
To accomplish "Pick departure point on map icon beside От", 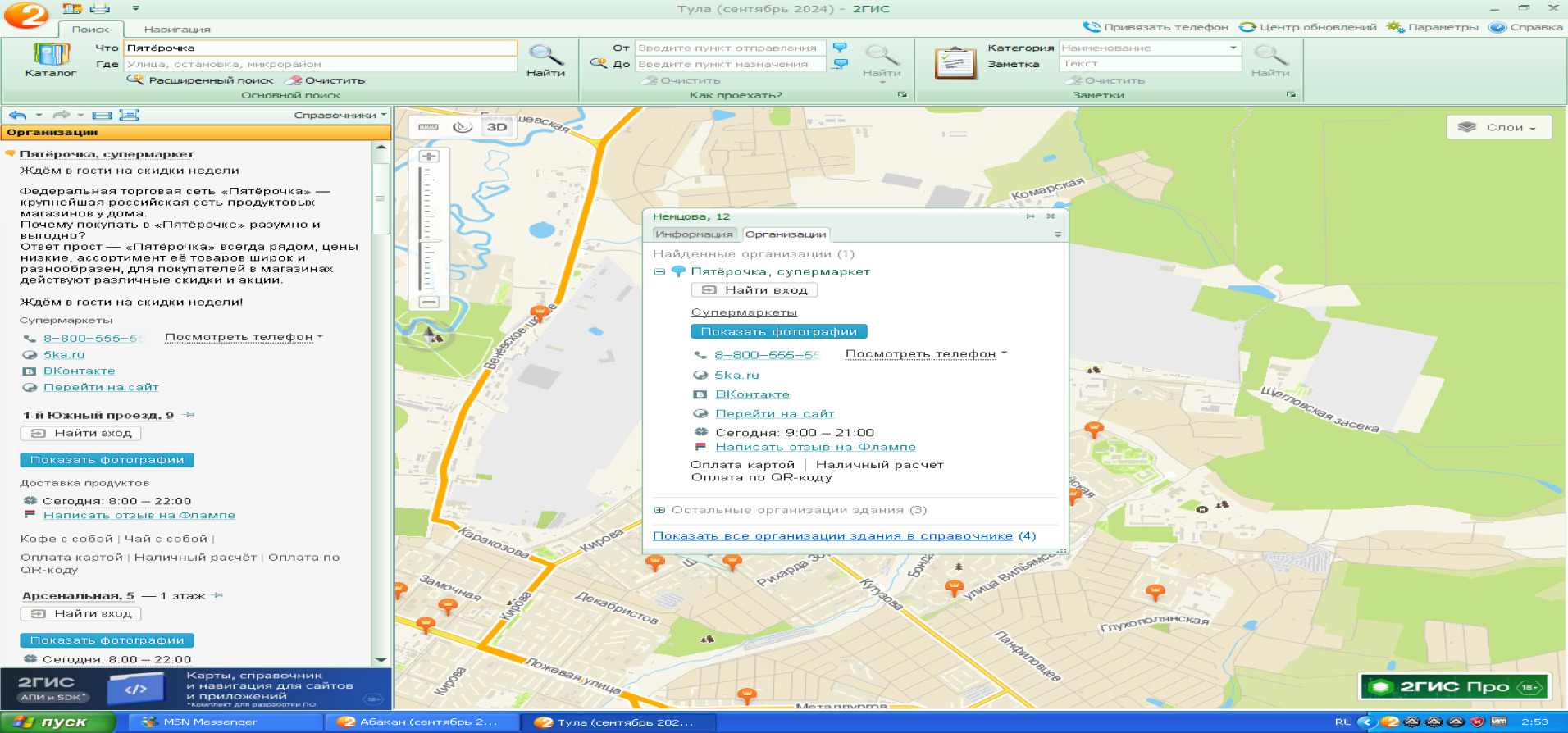I will tap(841, 48).
